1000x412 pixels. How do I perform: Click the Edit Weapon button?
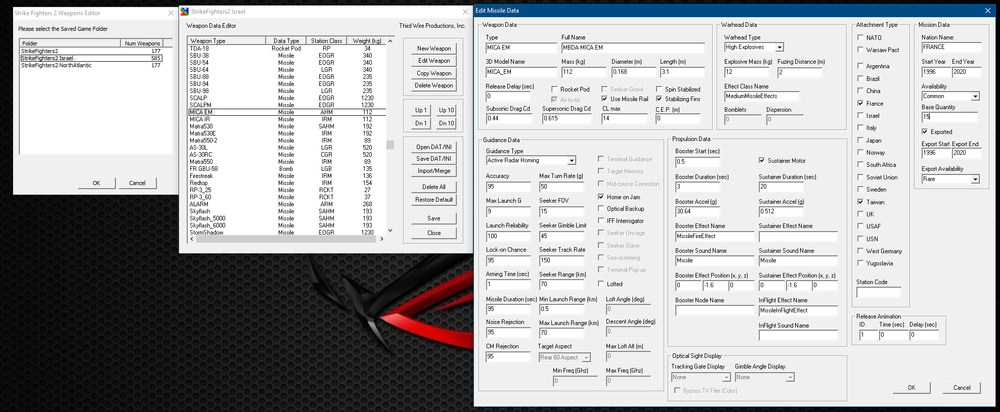pos(434,61)
